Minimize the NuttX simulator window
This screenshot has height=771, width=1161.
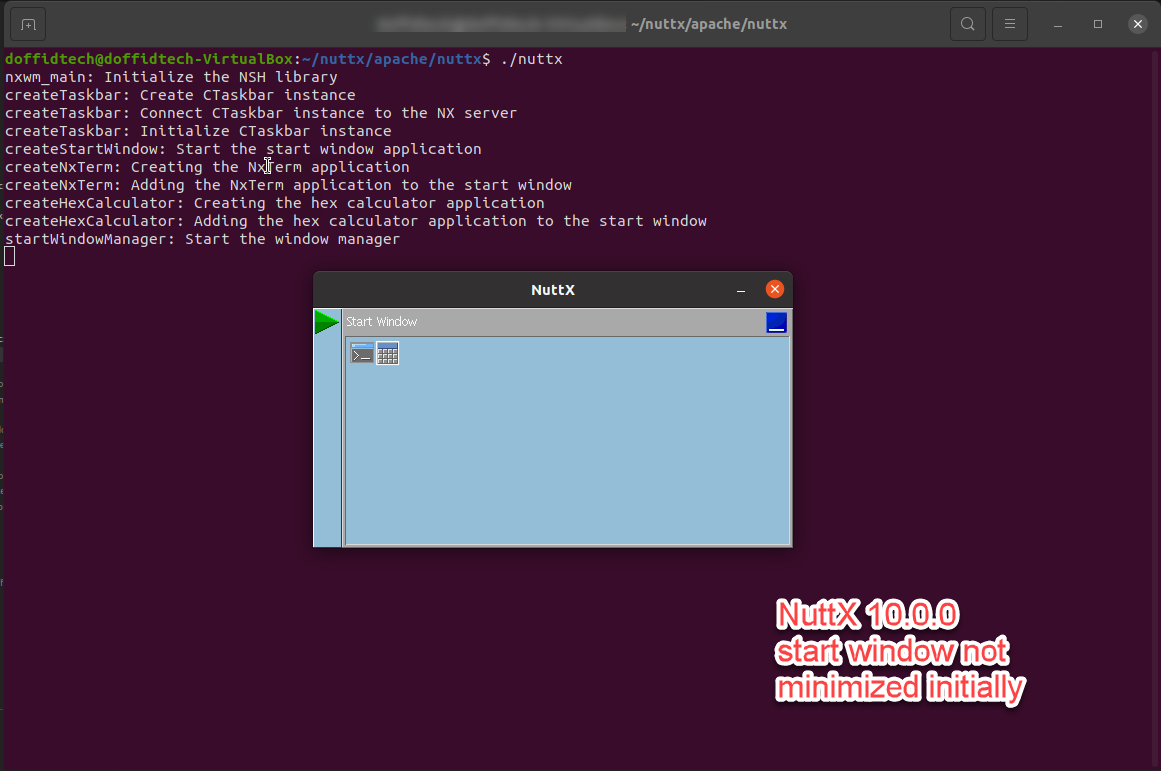click(x=740, y=290)
